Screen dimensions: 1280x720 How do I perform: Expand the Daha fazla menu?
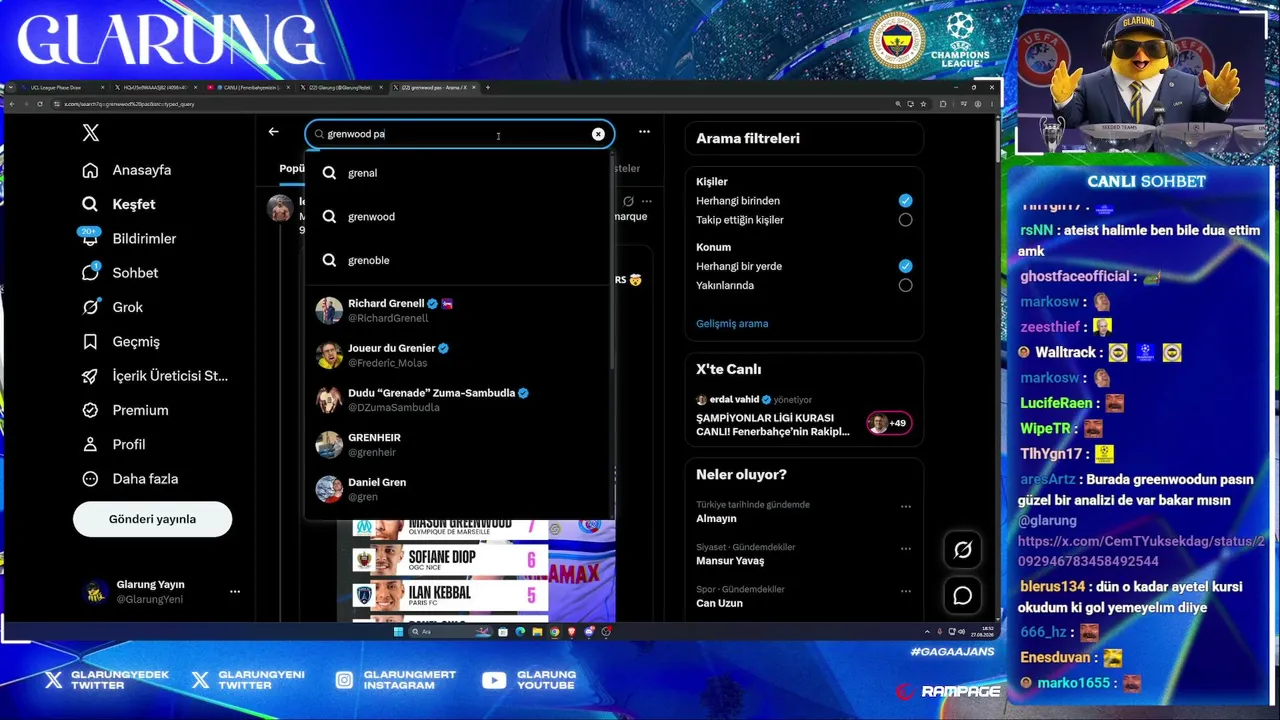pos(129,479)
